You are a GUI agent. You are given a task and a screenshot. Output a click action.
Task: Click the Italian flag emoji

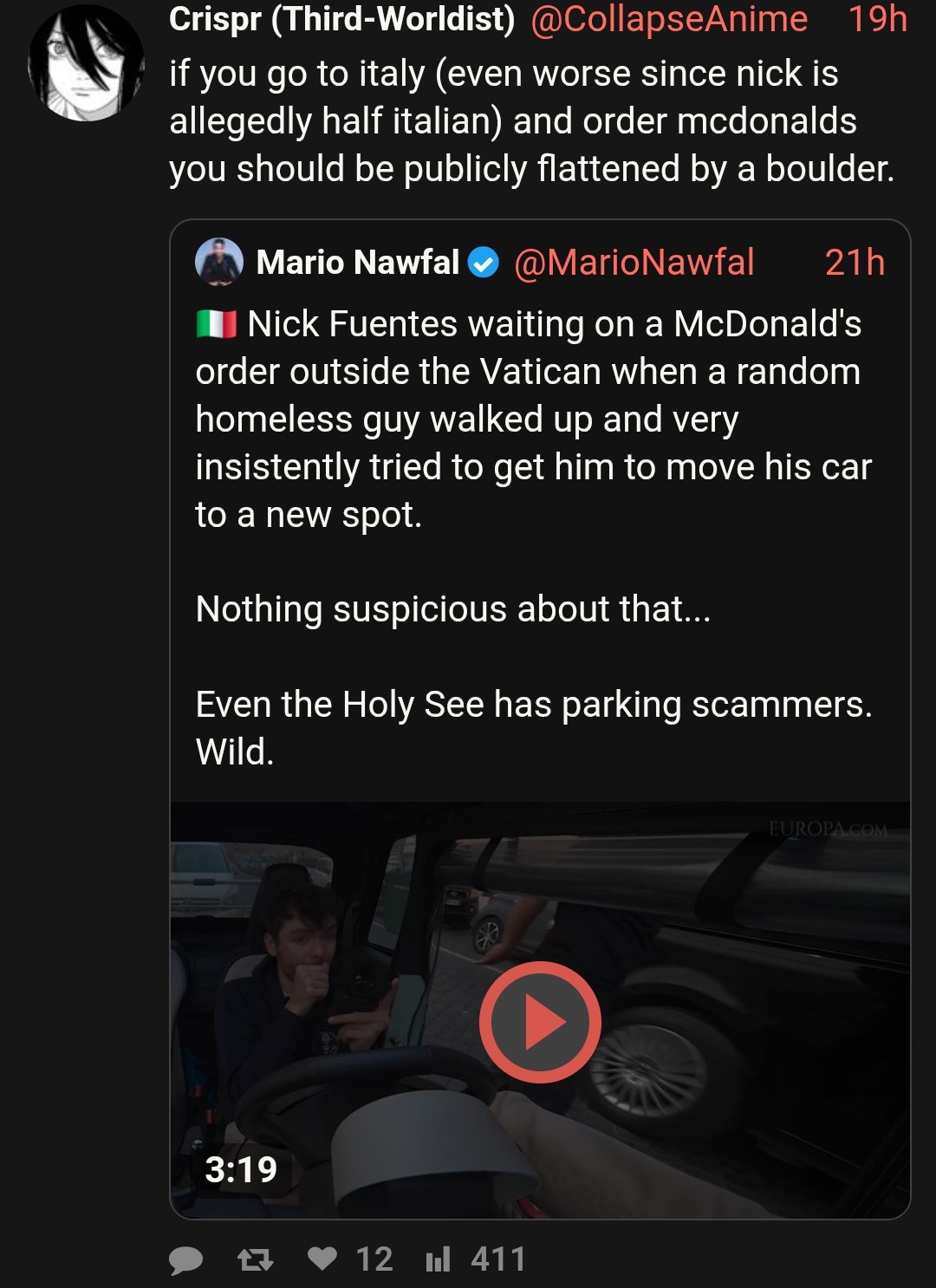click(x=216, y=324)
